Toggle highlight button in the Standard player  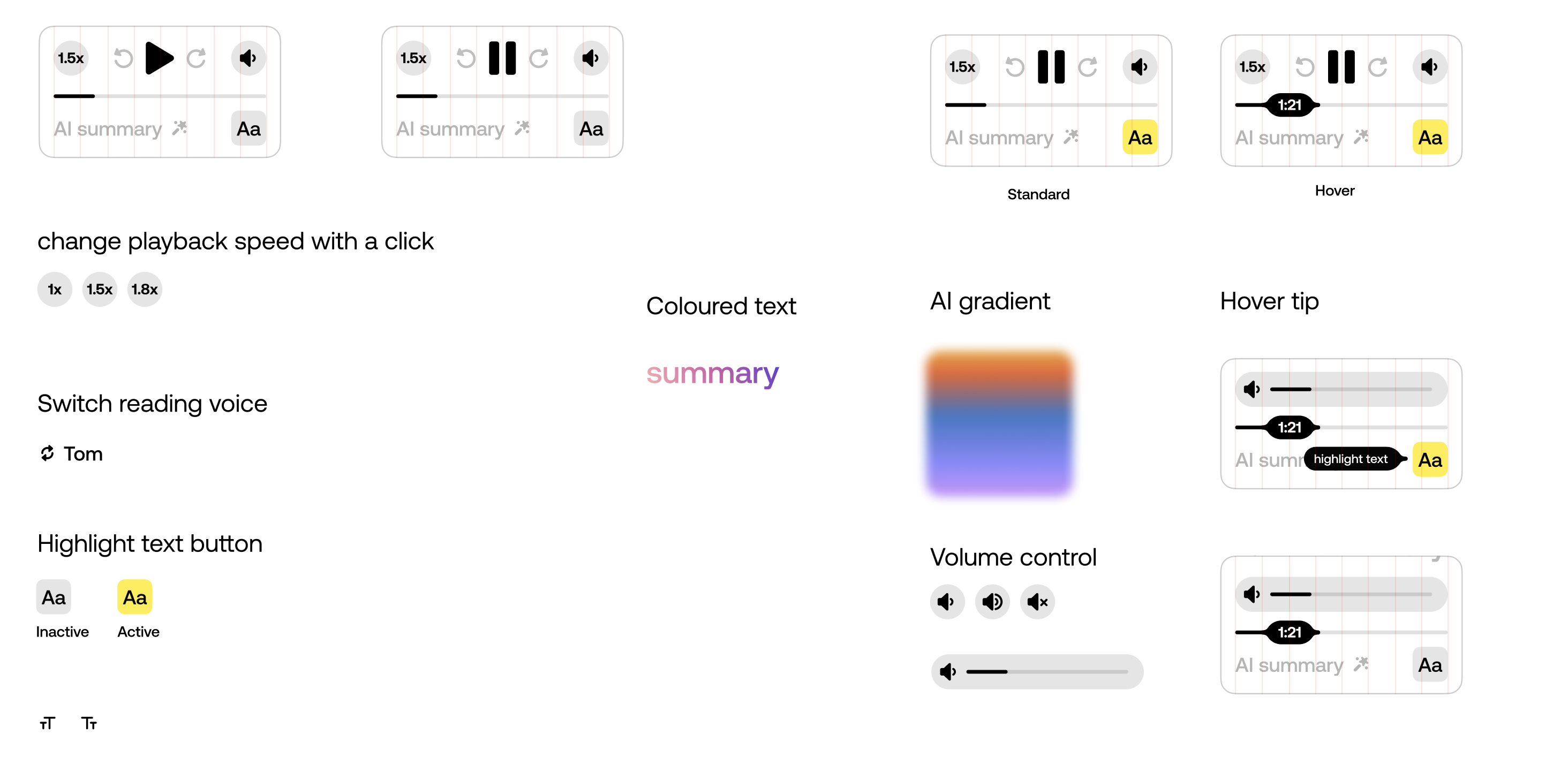[1140, 138]
